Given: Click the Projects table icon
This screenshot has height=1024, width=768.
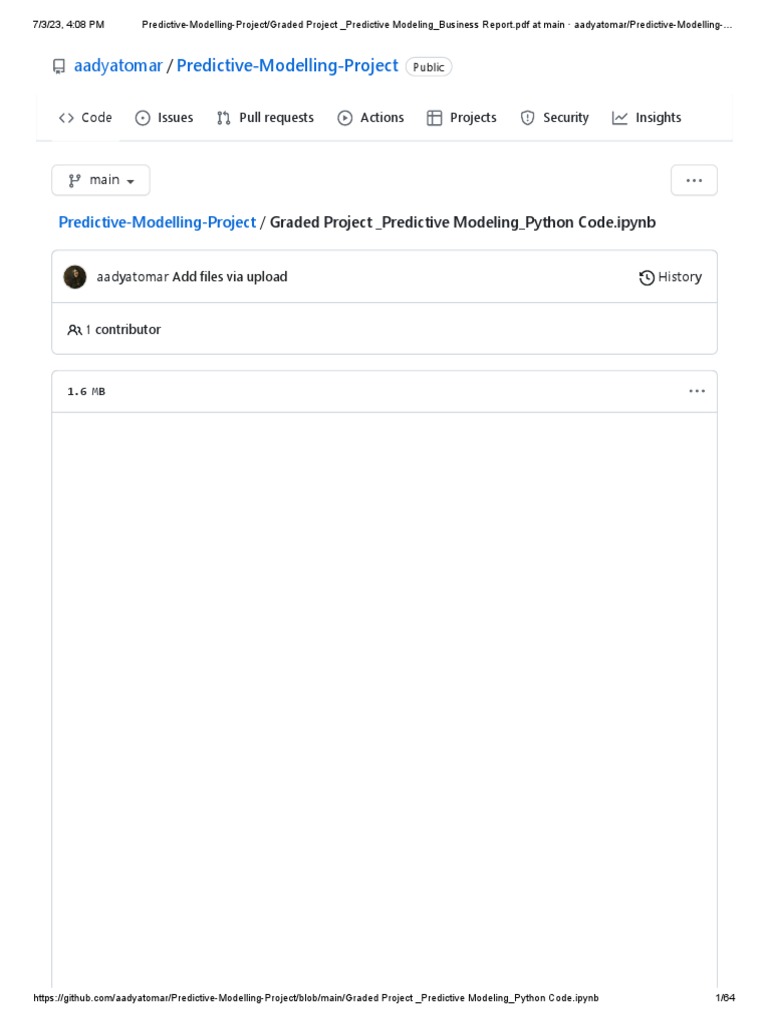Looking at the screenshot, I should click(x=434, y=118).
